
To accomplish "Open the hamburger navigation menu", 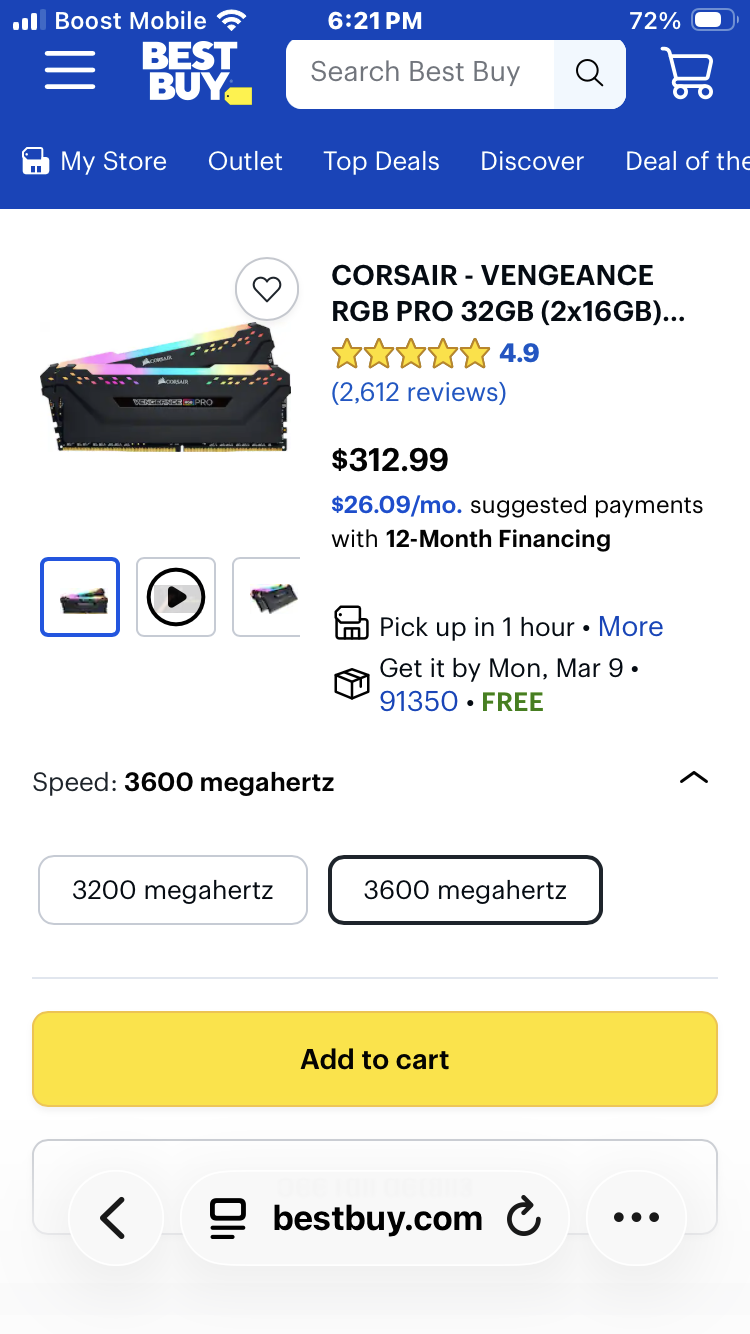I will (x=70, y=72).
